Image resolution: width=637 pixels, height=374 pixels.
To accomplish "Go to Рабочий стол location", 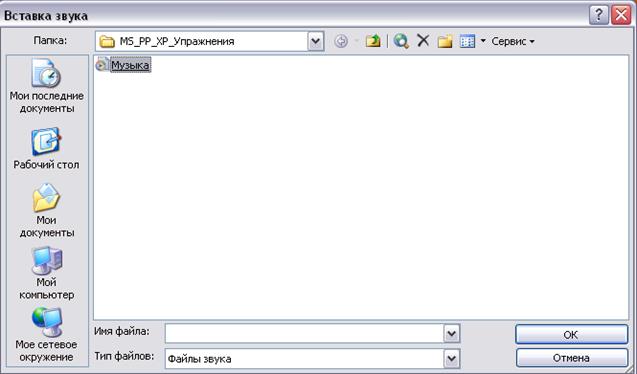I will pyautogui.click(x=46, y=149).
